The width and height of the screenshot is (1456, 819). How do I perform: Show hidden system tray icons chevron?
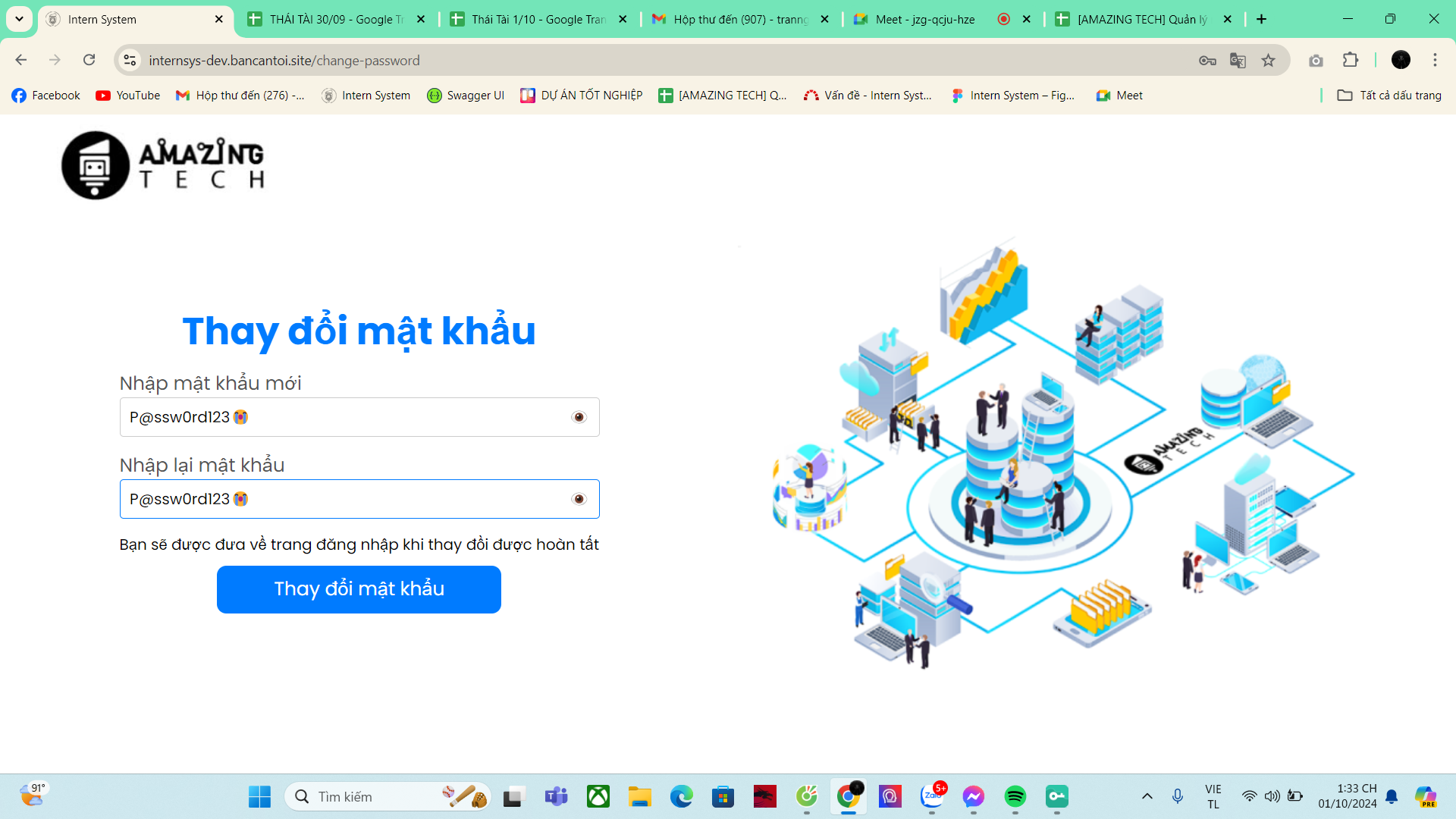click(x=1147, y=796)
